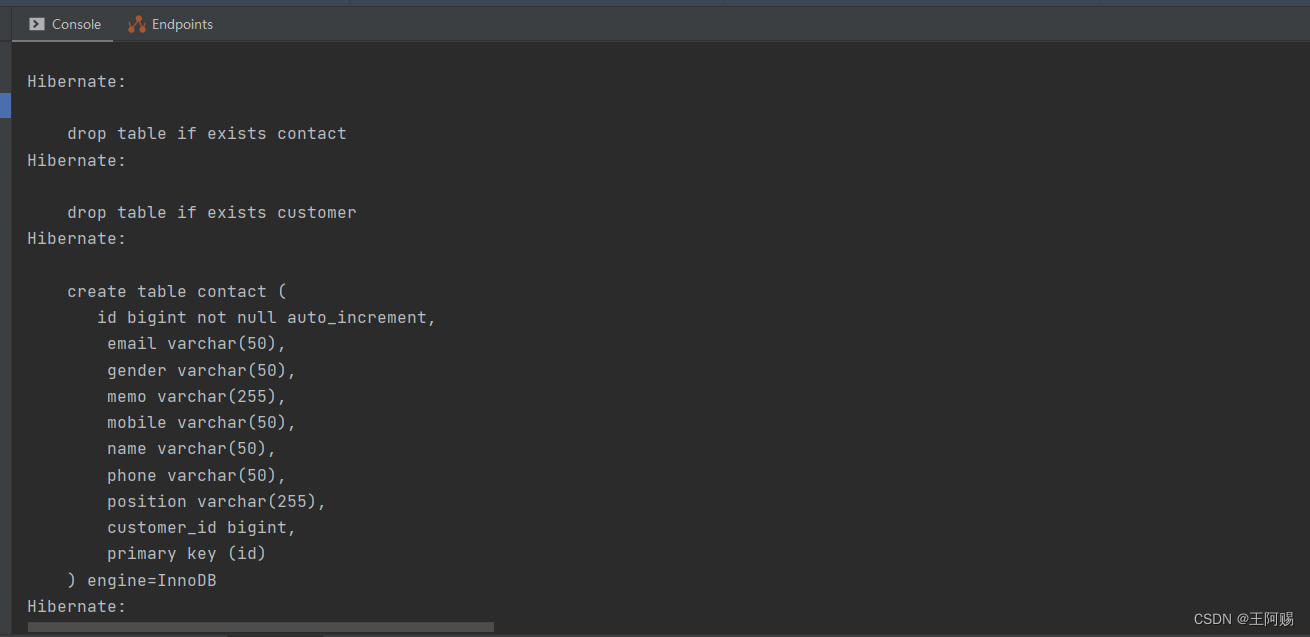This screenshot has width=1310, height=637.
Task: Select the primary key (id) line
Action: click(186, 553)
